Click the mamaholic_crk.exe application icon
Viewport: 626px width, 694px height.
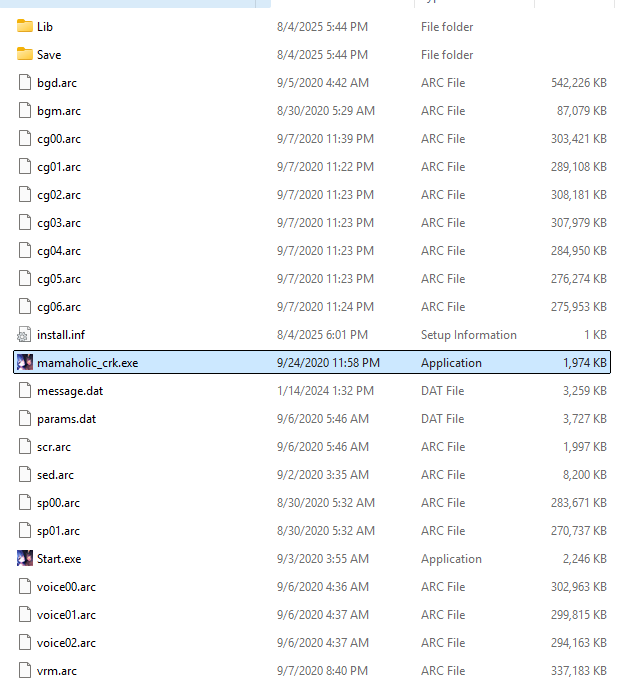click(x=25, y=362)
